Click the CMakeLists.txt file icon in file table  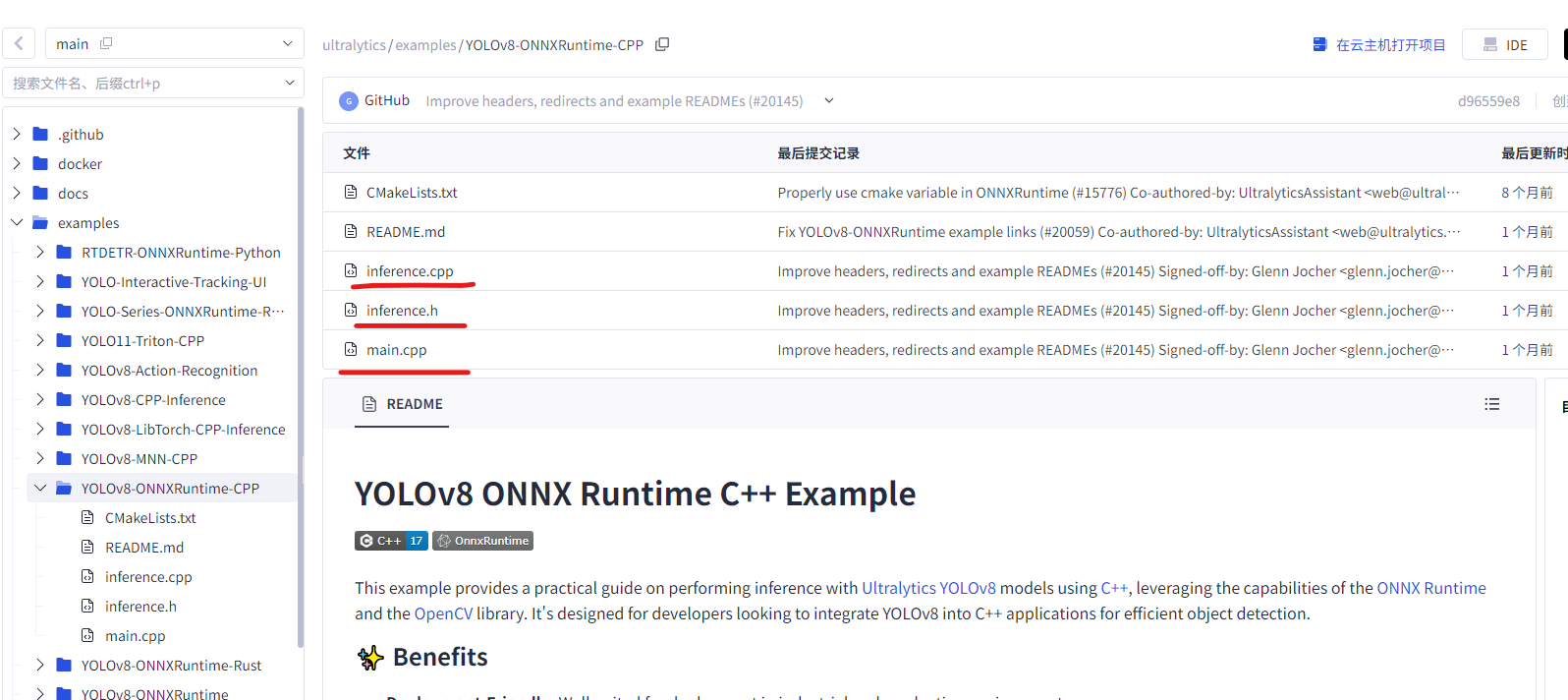[351, 192]
